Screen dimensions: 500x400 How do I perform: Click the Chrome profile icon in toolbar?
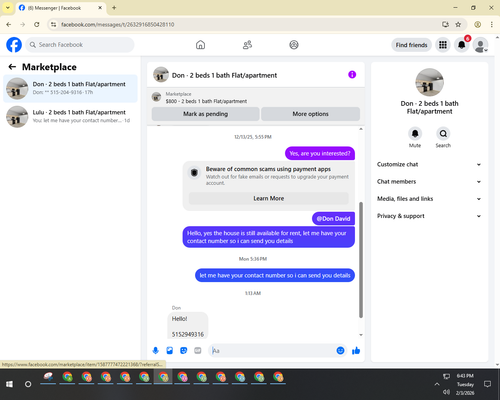478,24
